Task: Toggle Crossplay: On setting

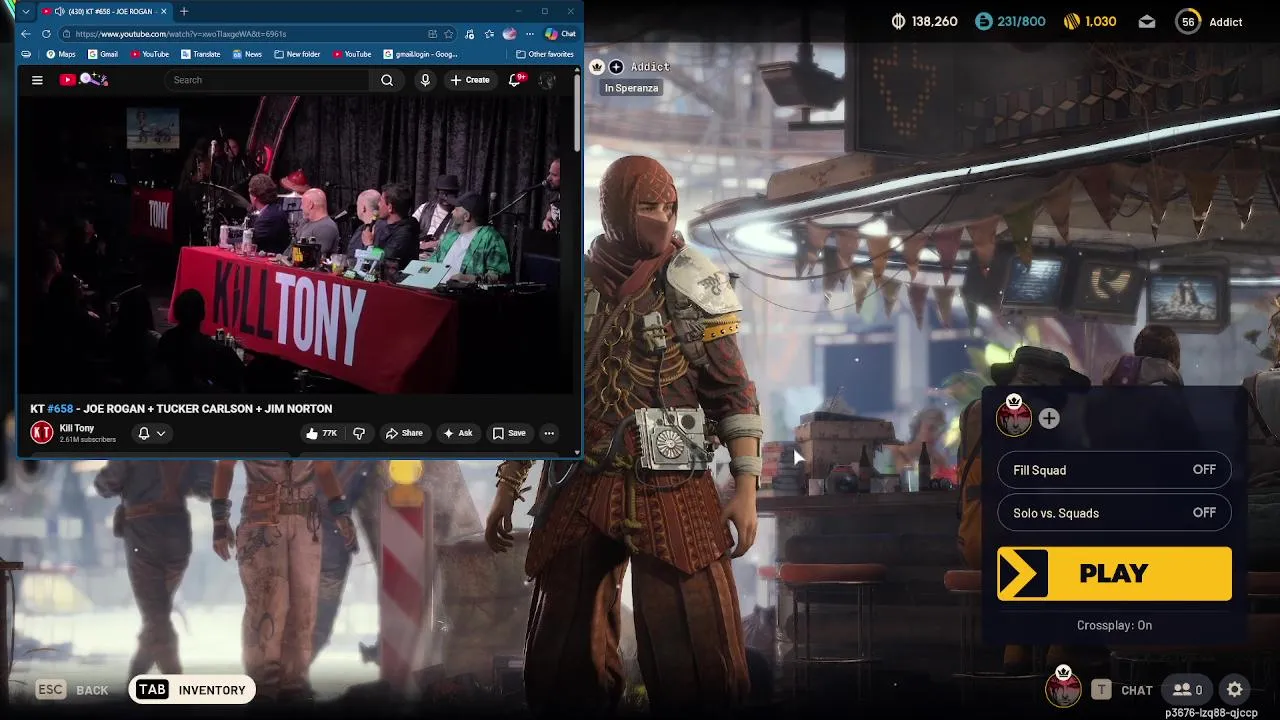Action: (x=1114, y=625)
